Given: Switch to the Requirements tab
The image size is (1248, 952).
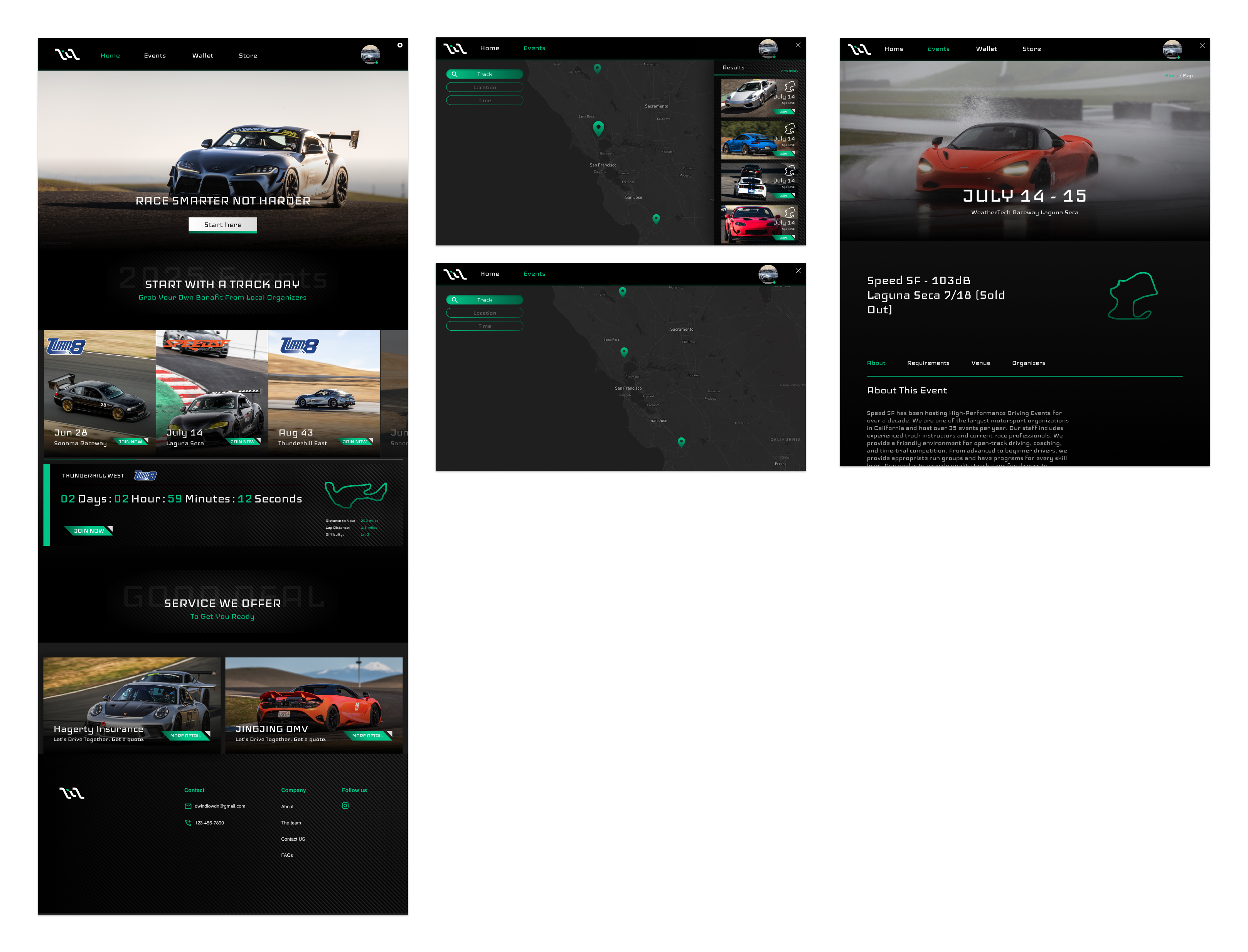Looking at the screenshot, I should click(928, 363).
